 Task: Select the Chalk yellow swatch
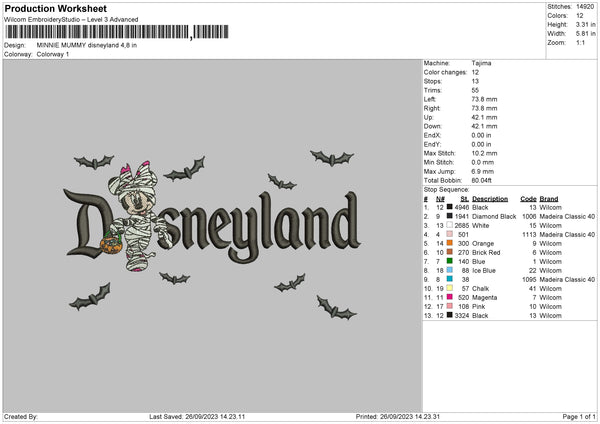click(450, 288)
